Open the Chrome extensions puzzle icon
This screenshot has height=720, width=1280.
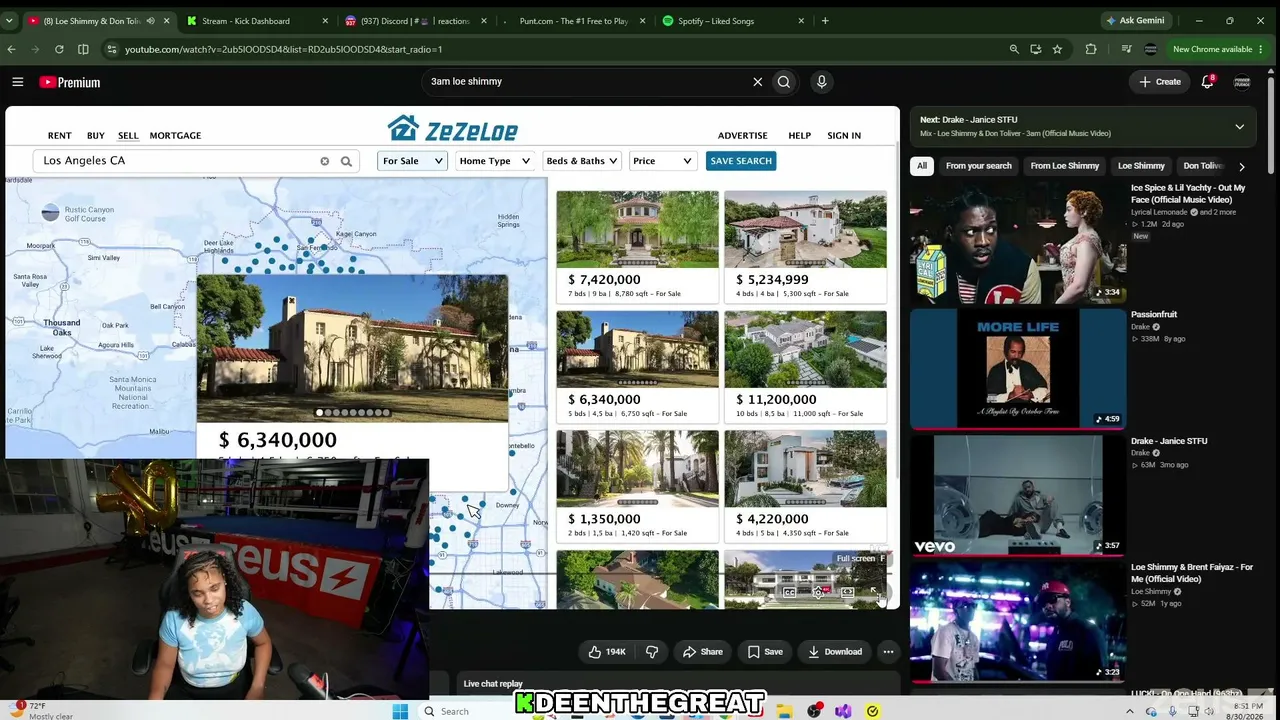(1091, 49)
